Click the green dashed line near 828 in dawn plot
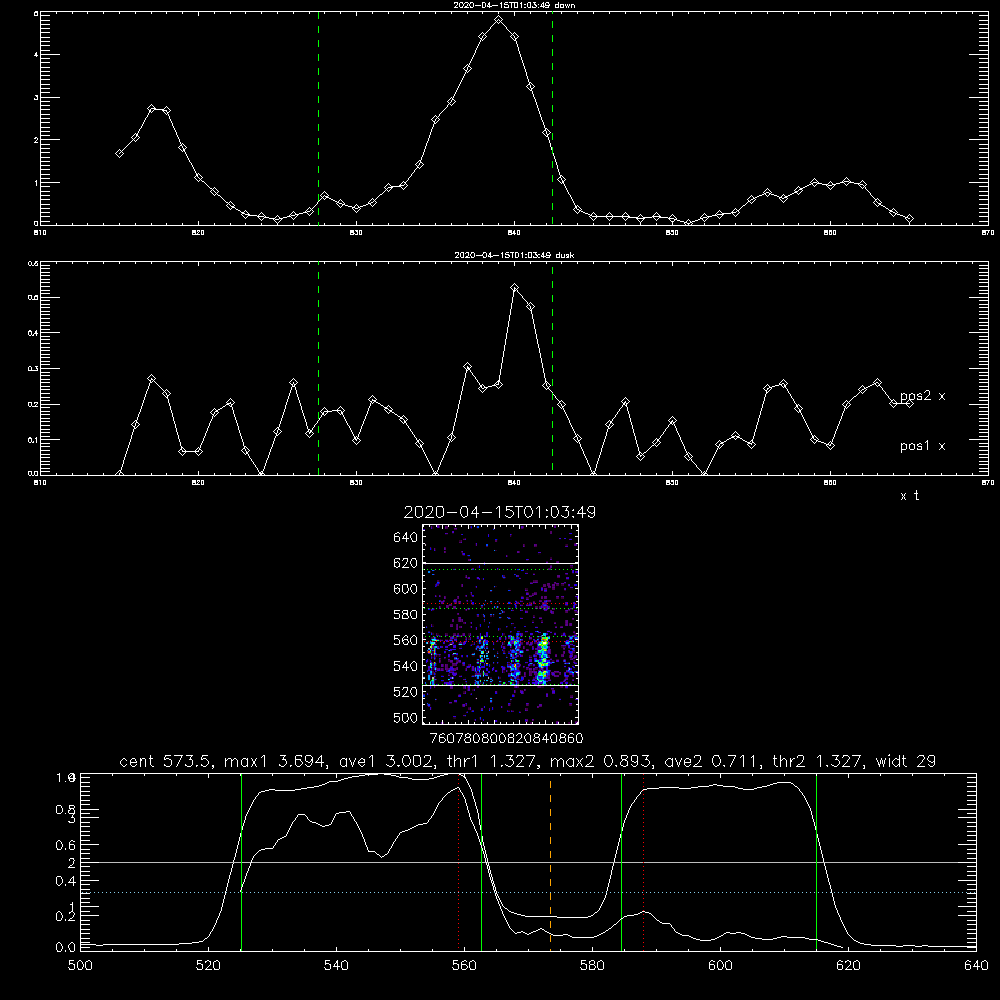The height and width of the screenshot is (1000, 1000). pos(318,118)
